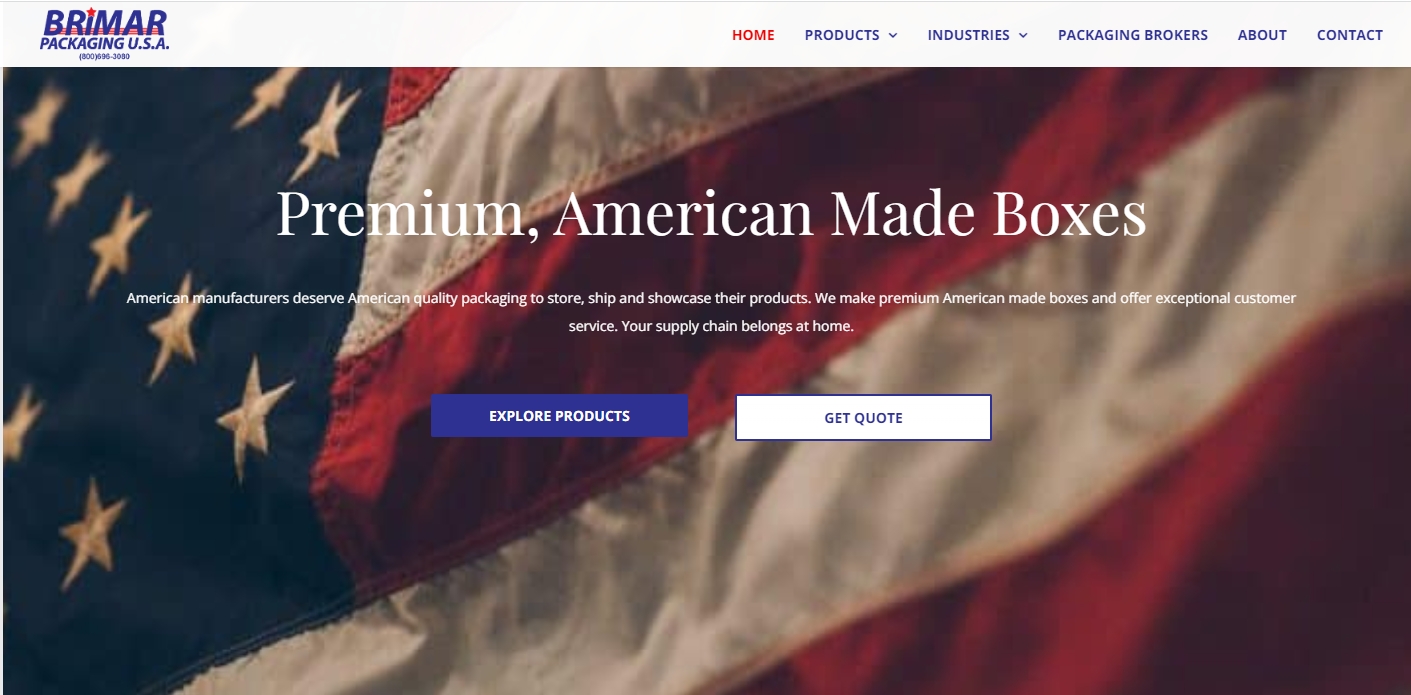
Task: Expand the chevron next to PRODUCTS
Action: [x=893, y=35]
